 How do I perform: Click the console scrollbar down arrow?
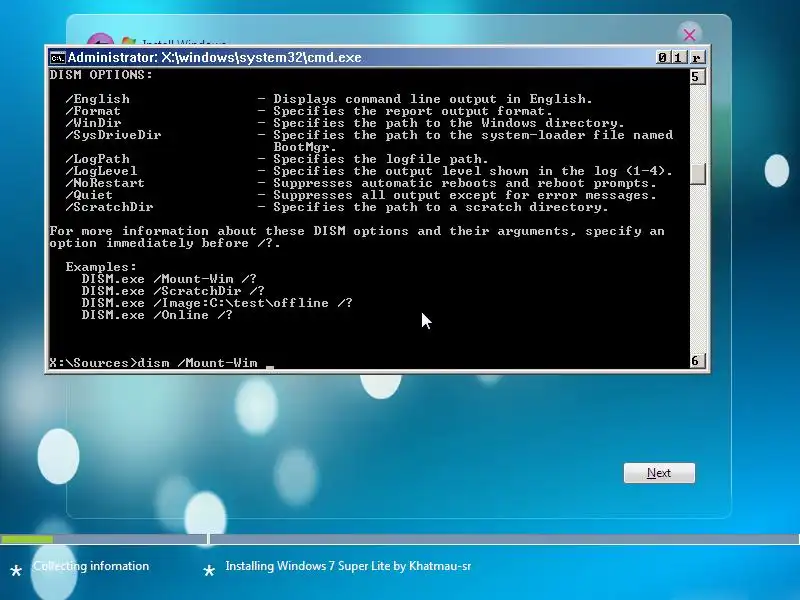[697, 361]
